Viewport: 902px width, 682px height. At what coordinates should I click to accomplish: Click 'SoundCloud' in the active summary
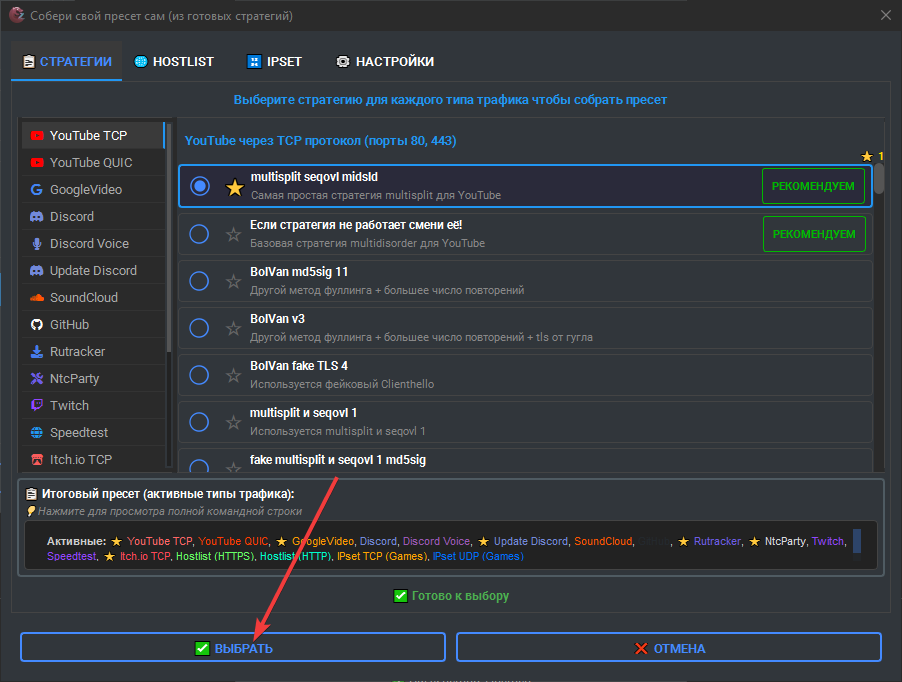pos(603,542)
